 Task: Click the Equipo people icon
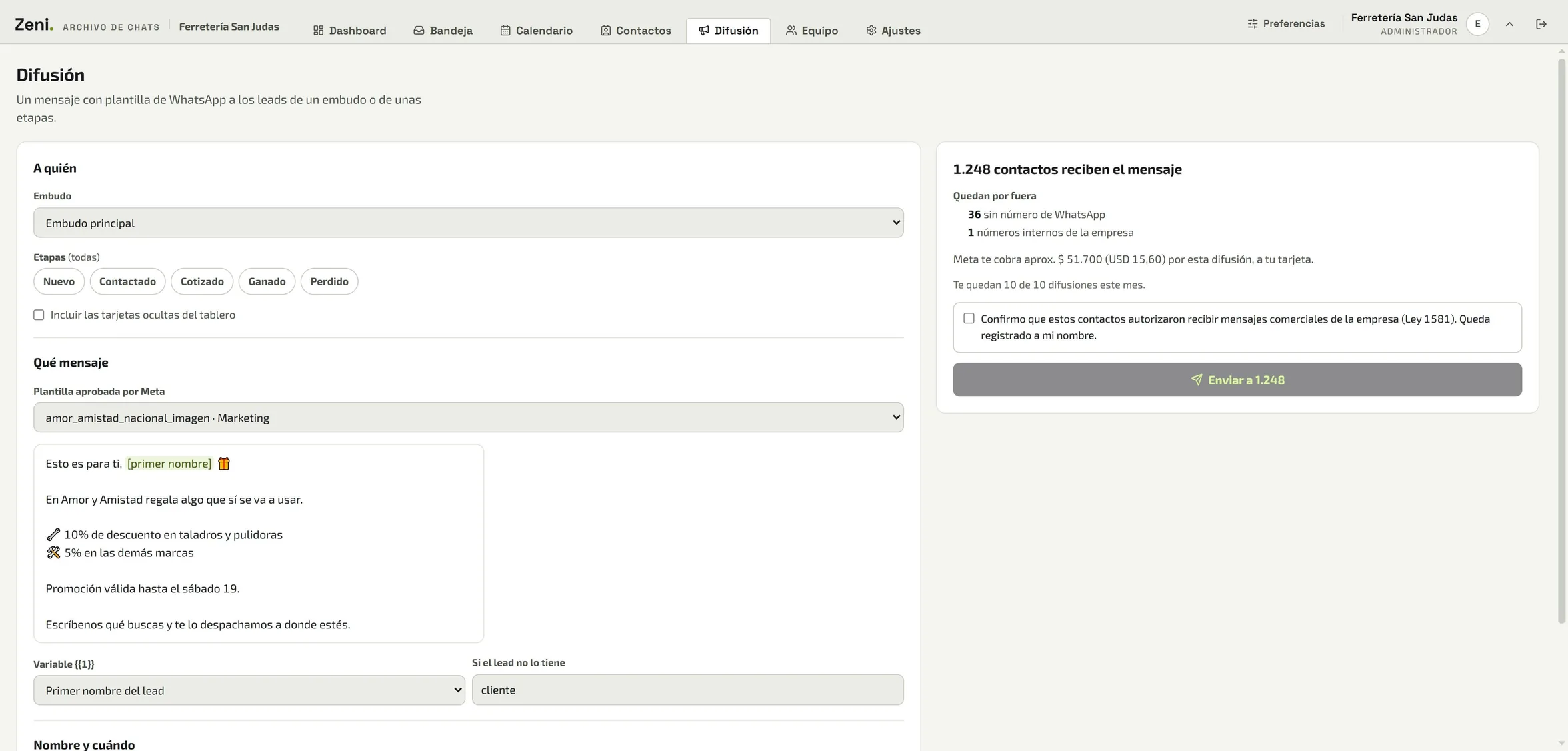(x=791, y=31)
